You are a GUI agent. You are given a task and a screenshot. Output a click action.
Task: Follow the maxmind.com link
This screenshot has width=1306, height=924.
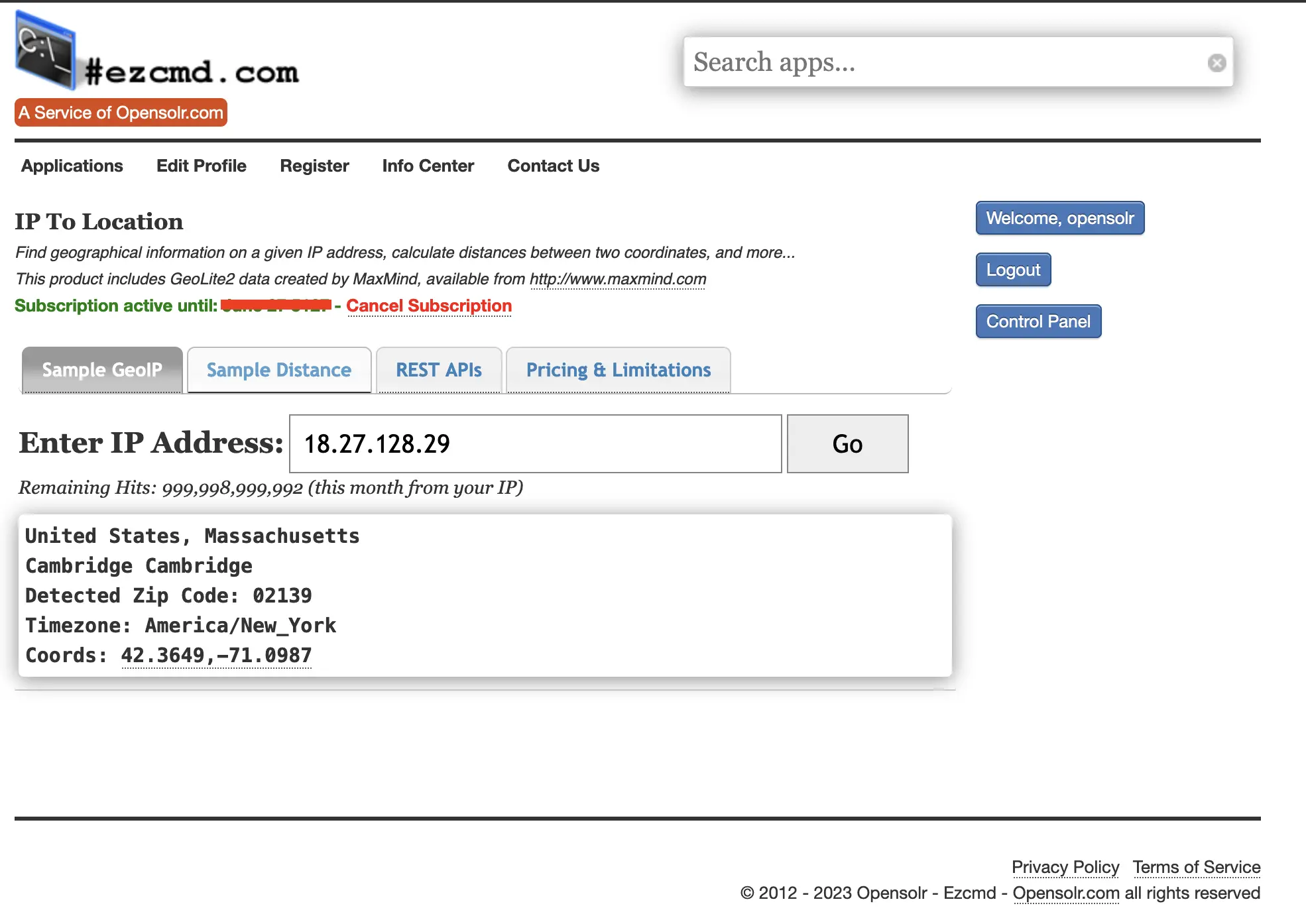617,279
